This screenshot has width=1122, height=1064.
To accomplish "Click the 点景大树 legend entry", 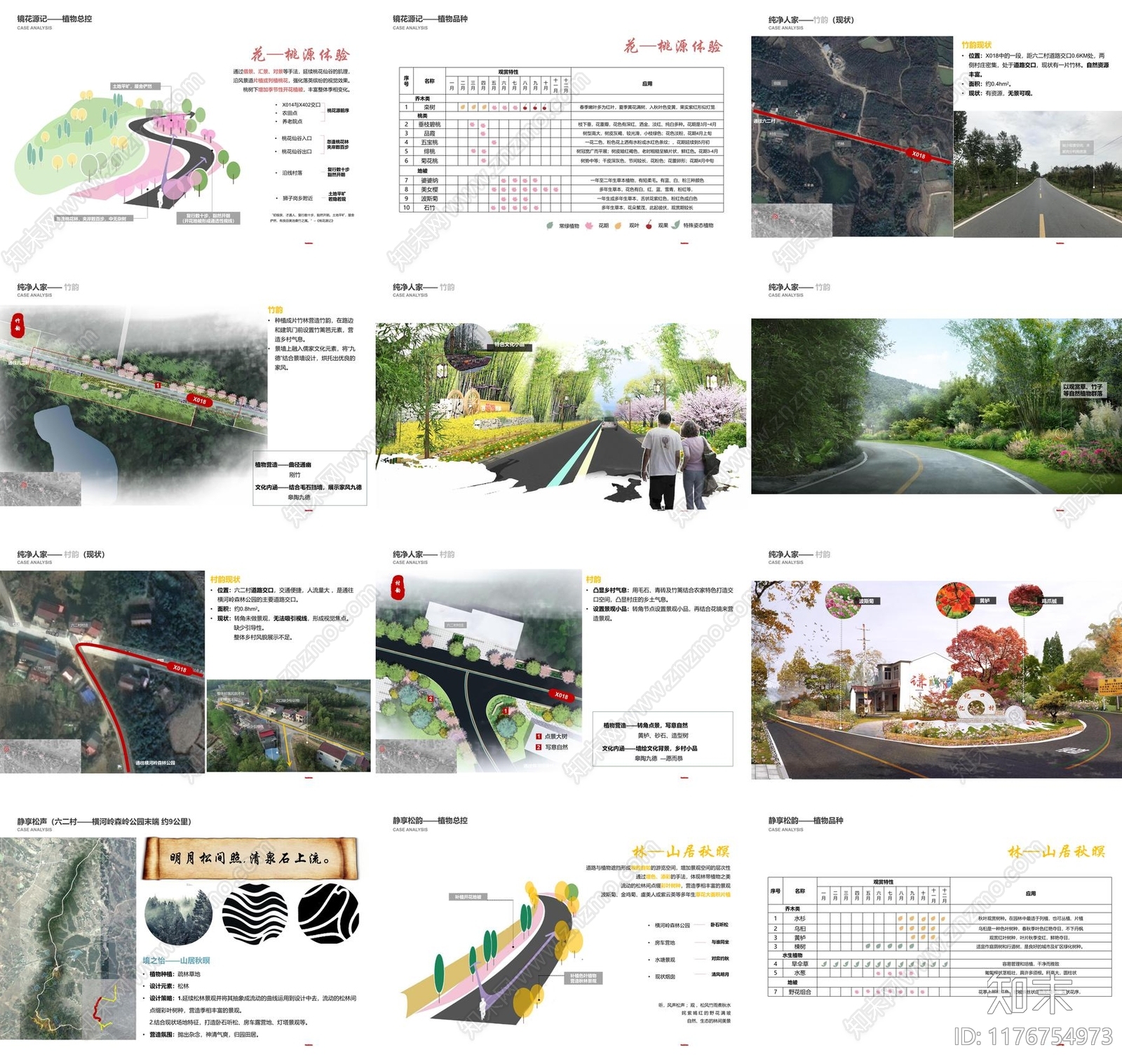I will tap(551, 736).
